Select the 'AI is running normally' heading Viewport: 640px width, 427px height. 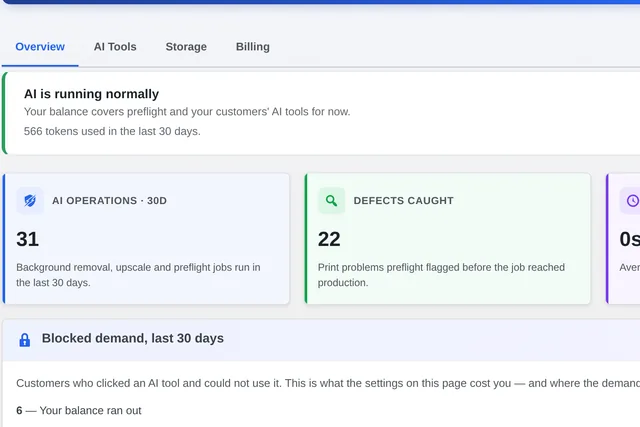91,94
